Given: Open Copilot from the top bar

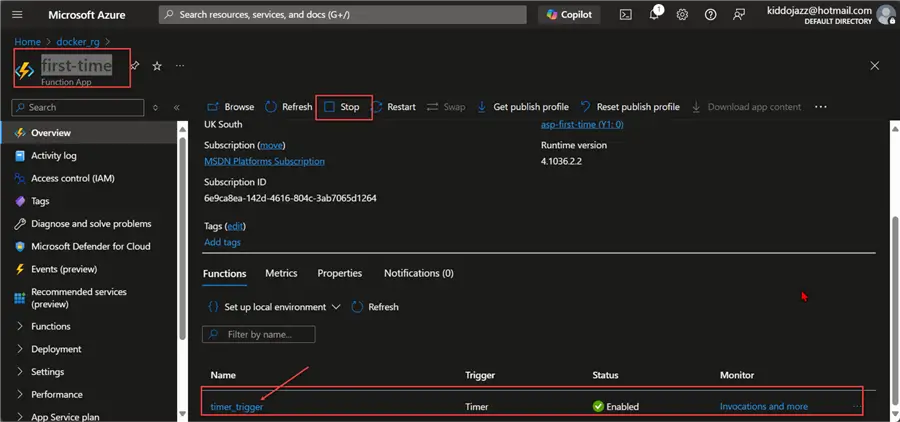Looking at the screenshot, I should [569, 15].
